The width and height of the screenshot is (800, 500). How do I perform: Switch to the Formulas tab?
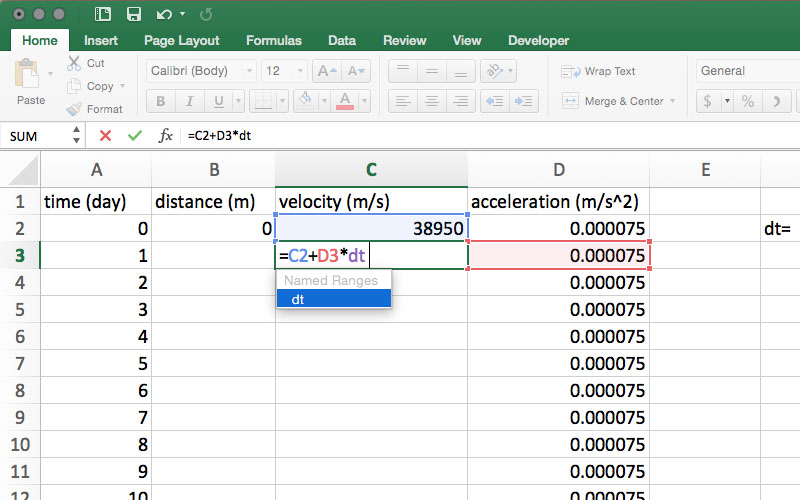point(274,41)
